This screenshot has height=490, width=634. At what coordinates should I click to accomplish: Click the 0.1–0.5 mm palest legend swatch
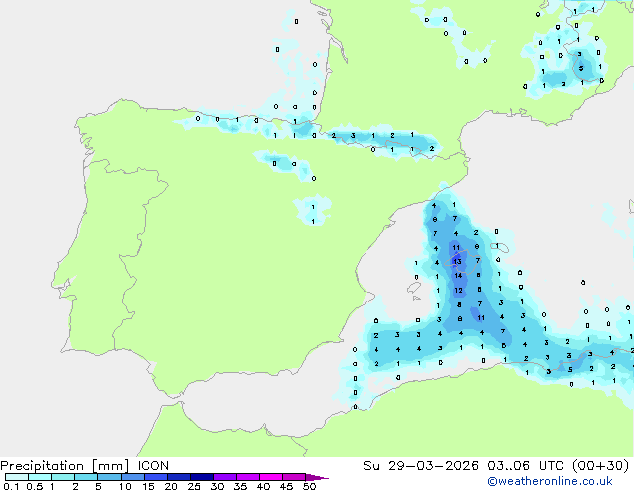[x=17, y=477]
